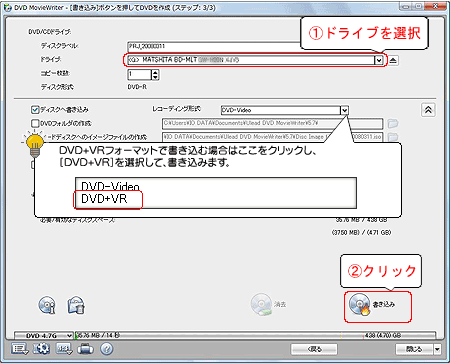Screen dimensions: 450x363
Task: Click the DVD-R disc format value
Action: (137, 87)
